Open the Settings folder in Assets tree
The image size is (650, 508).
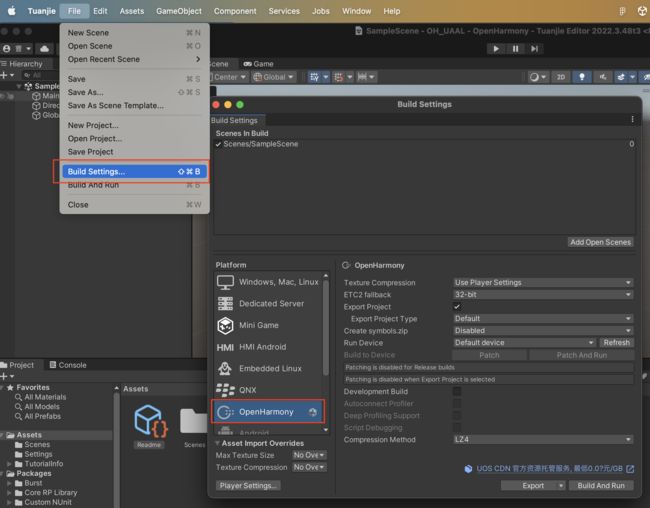click(x=38, y=454)
